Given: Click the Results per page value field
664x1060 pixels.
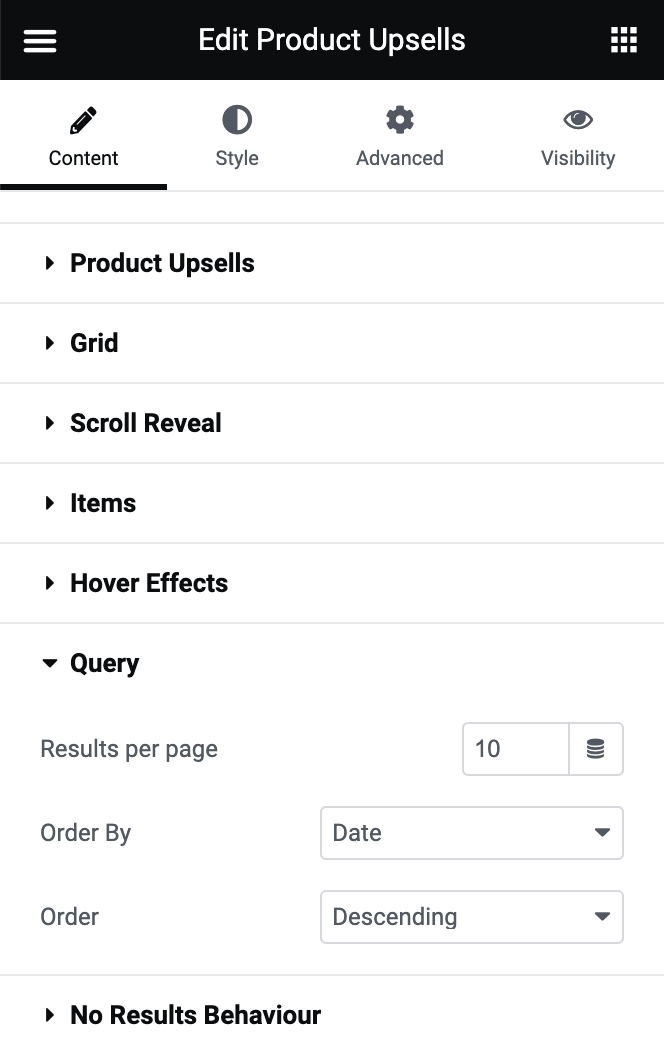Looking at the screenshot, I should (515, 748).
